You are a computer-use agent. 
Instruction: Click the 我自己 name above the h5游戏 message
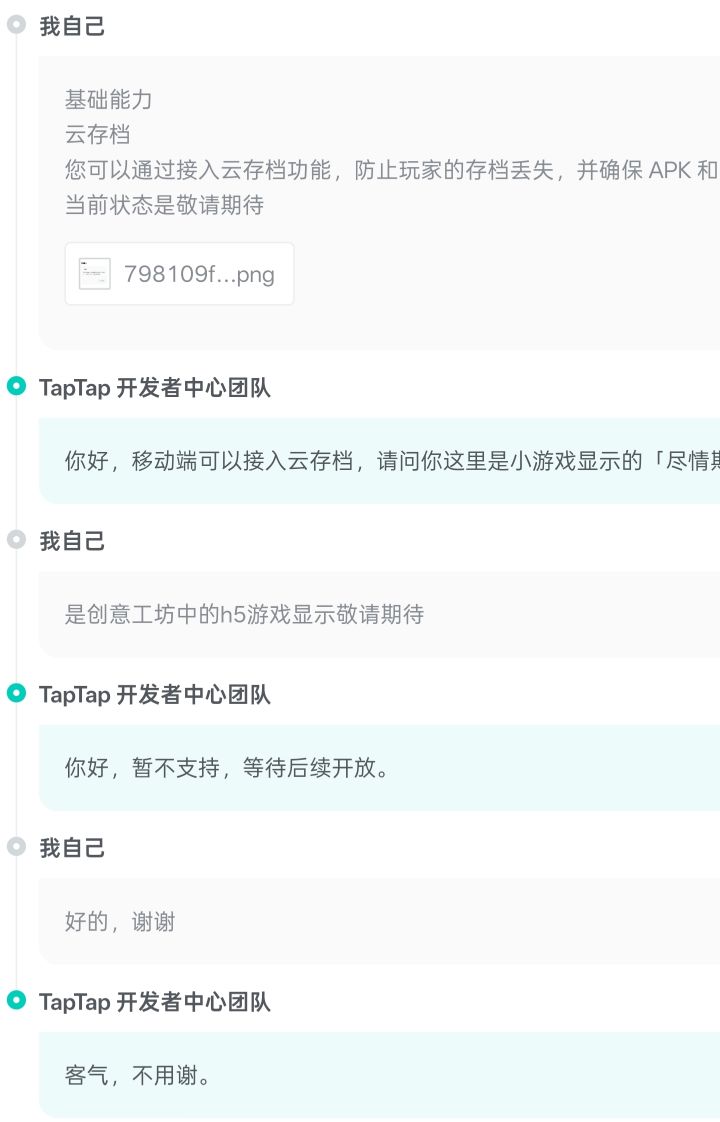(x=72, y=541)
